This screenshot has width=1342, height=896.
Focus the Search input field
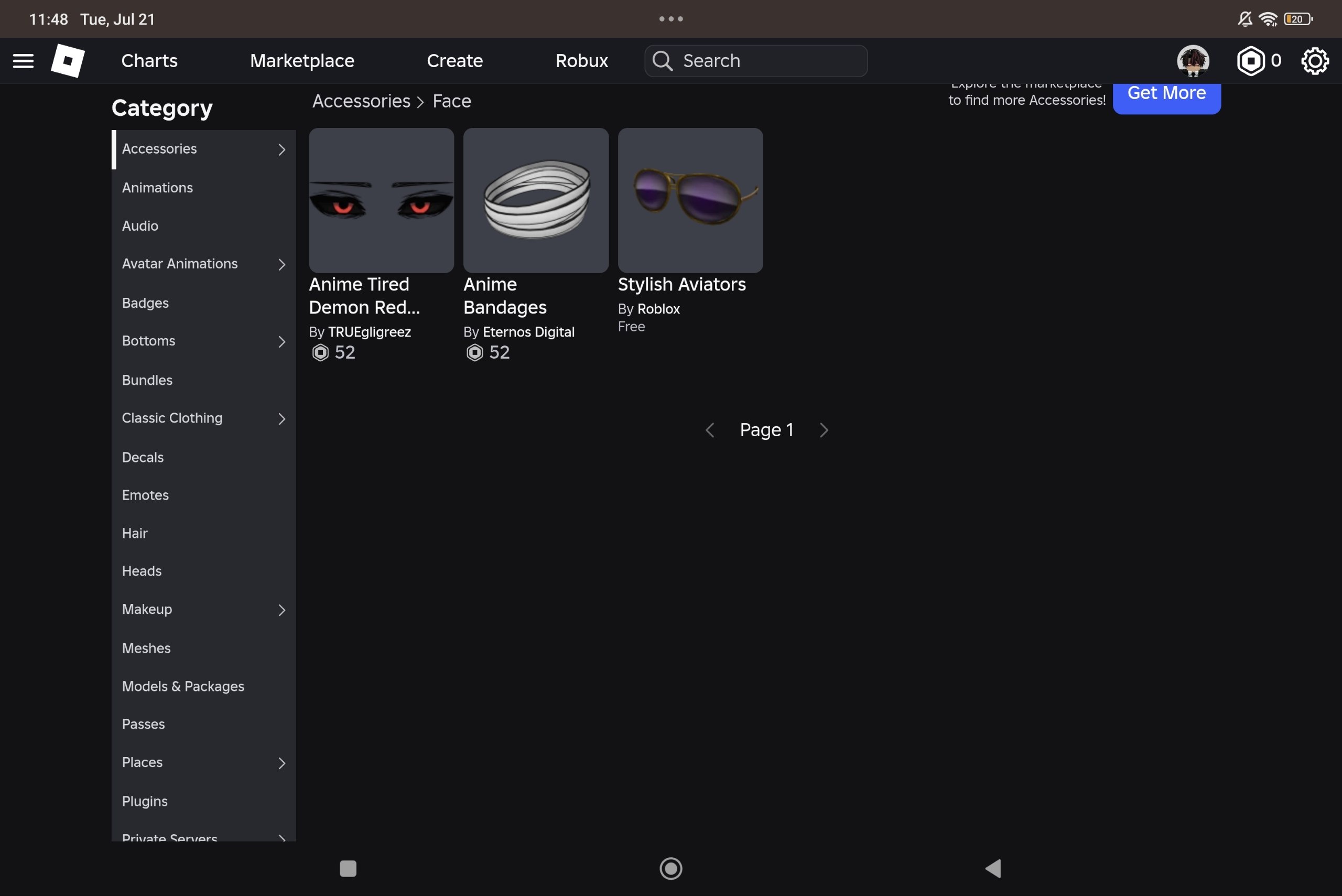click(756, 61)
